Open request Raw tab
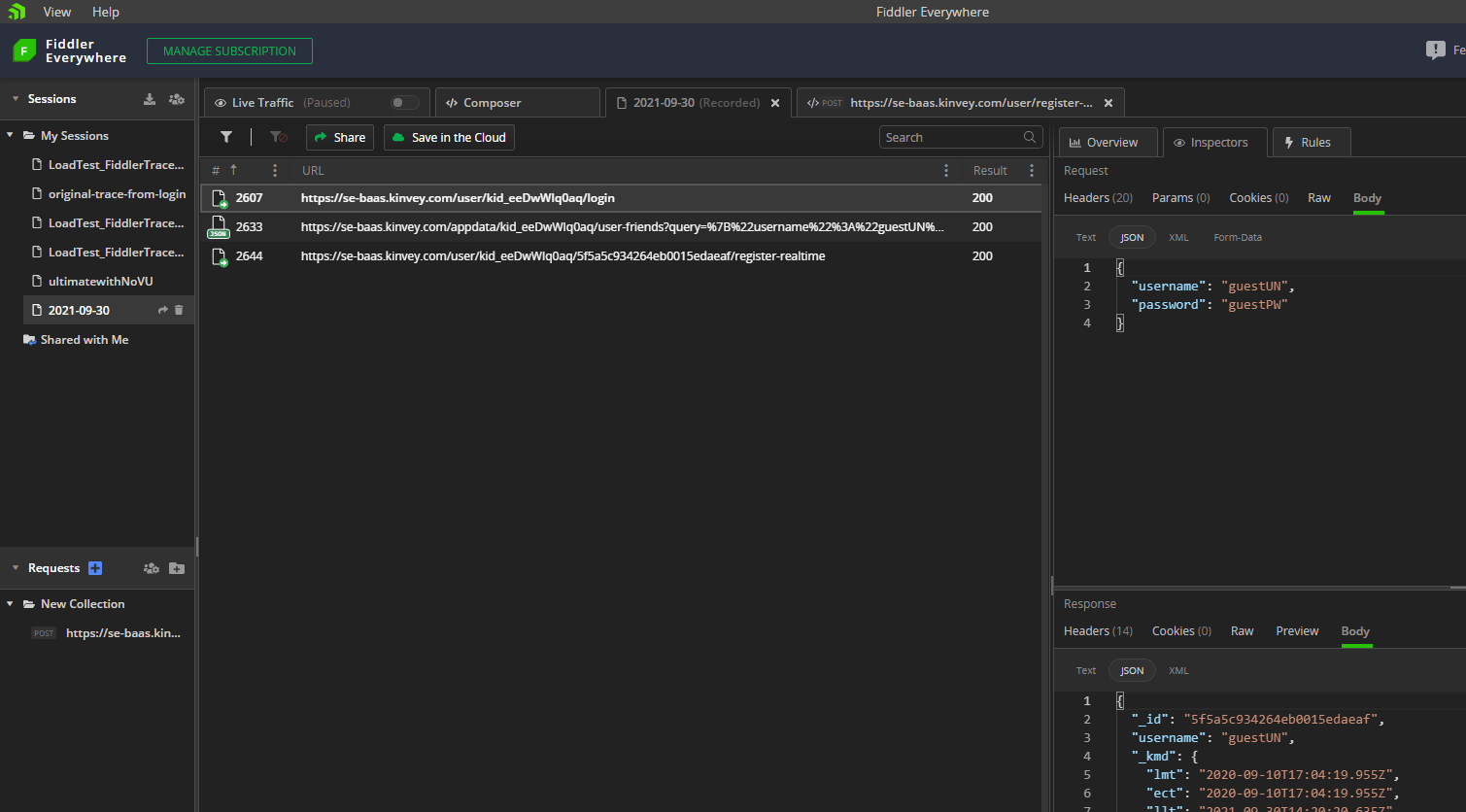This screenshot has width=1466, height=812. click(x=1319, y=198)
